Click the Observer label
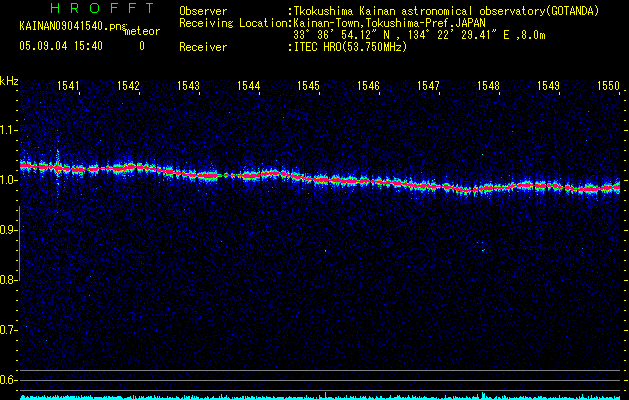This screenshot has height=400, width=629. click(x=203, y=11)
